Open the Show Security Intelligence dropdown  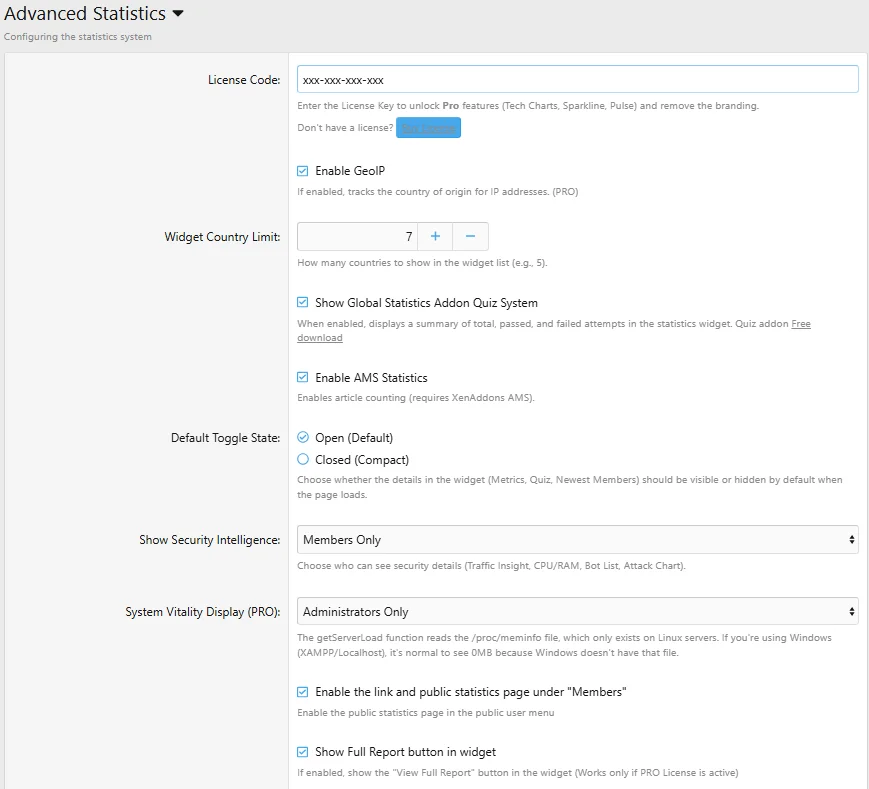(578, 540)
